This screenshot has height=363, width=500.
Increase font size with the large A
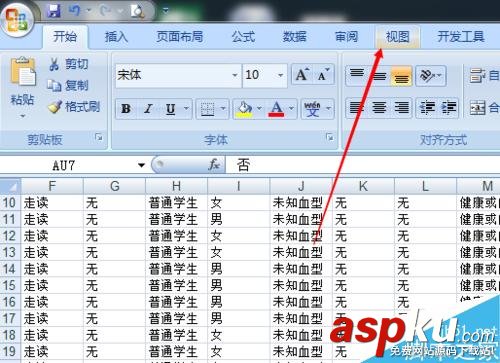pos(303,75)
